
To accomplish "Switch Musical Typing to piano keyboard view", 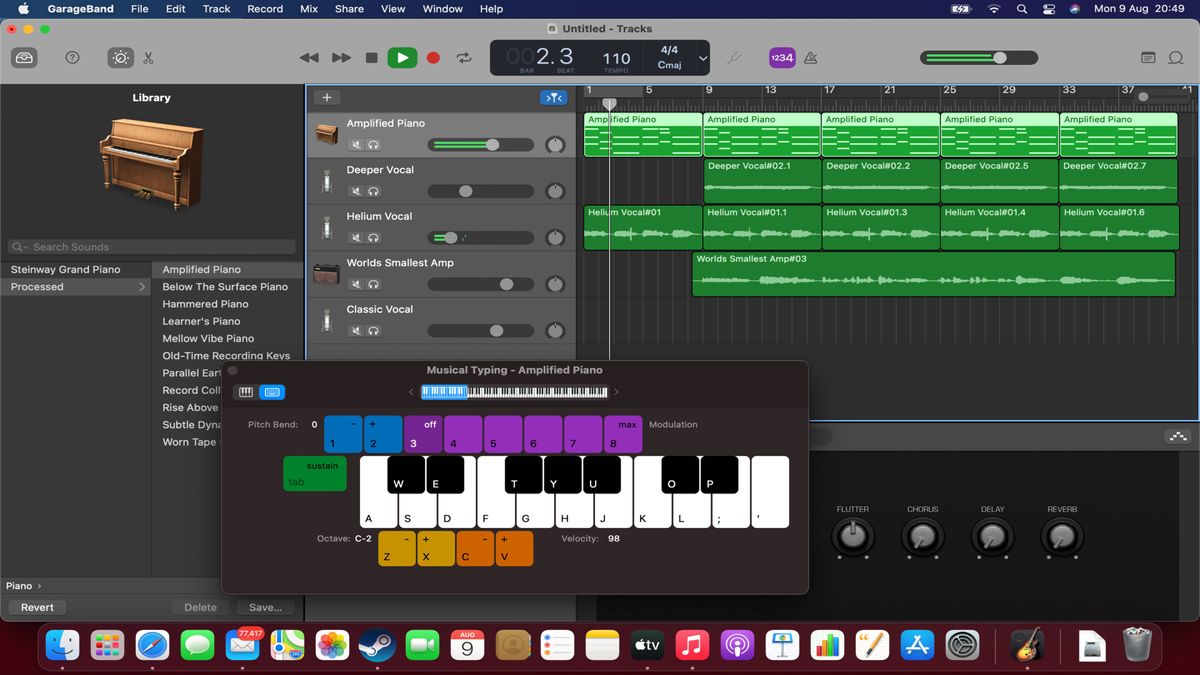I will tap(244, 392).
